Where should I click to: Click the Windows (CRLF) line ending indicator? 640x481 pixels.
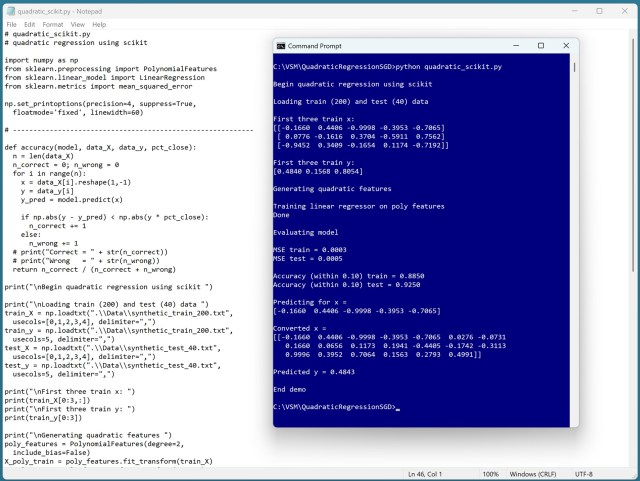(535, 474)
